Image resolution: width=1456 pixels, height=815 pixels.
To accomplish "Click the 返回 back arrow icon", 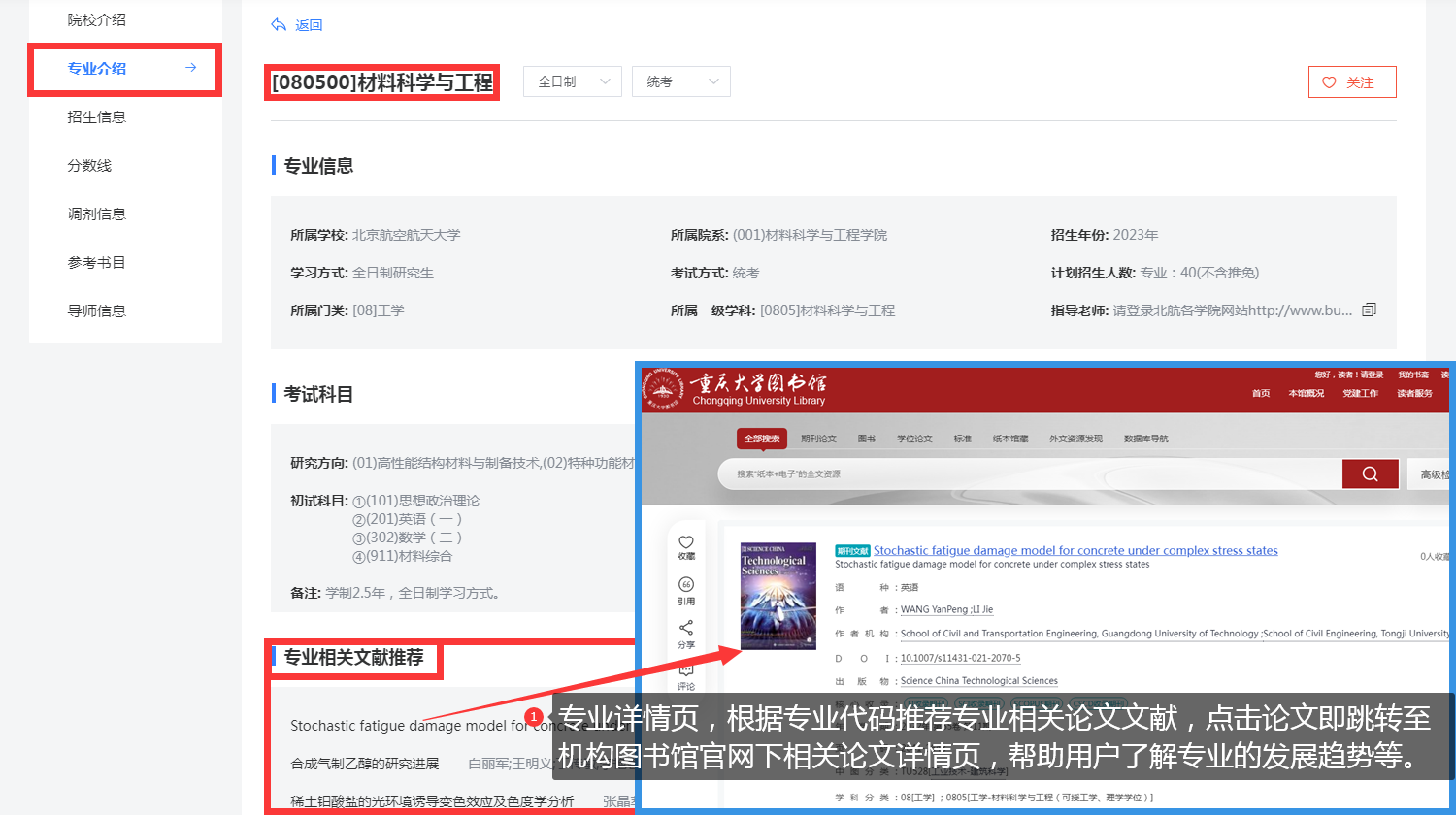I will coord(279,25).
